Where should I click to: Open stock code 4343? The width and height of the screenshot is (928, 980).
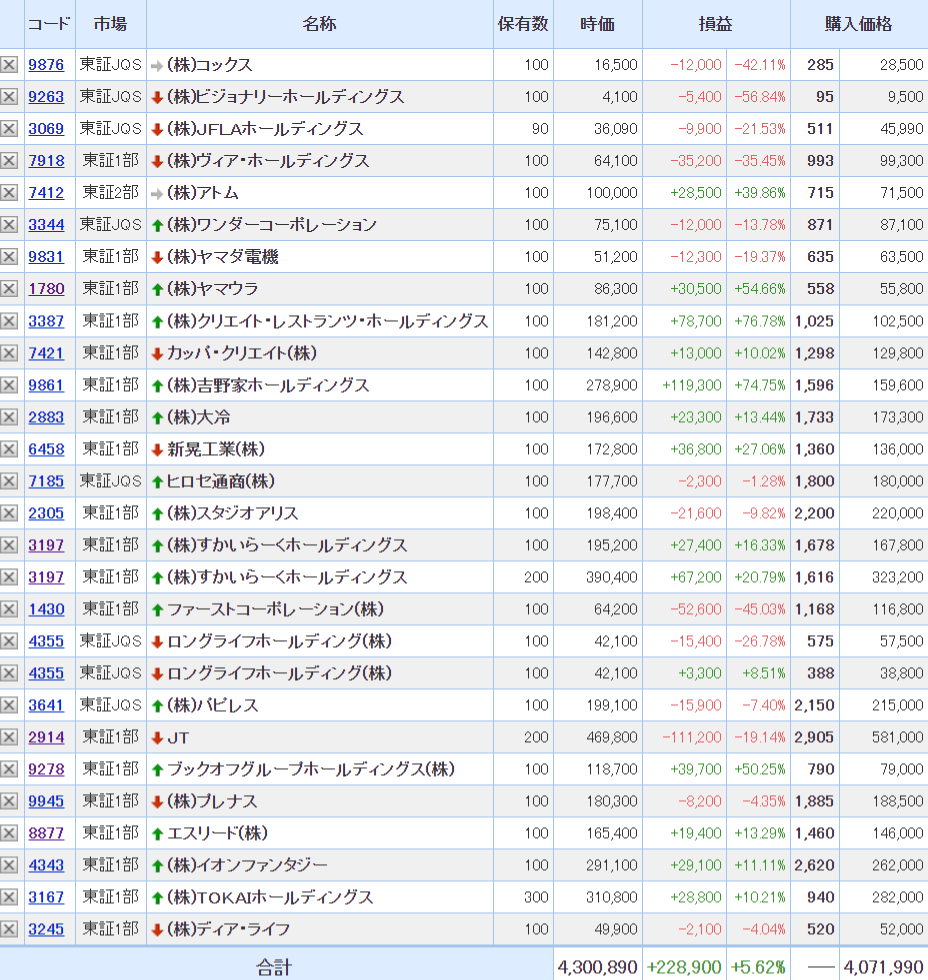coord(46,865)
